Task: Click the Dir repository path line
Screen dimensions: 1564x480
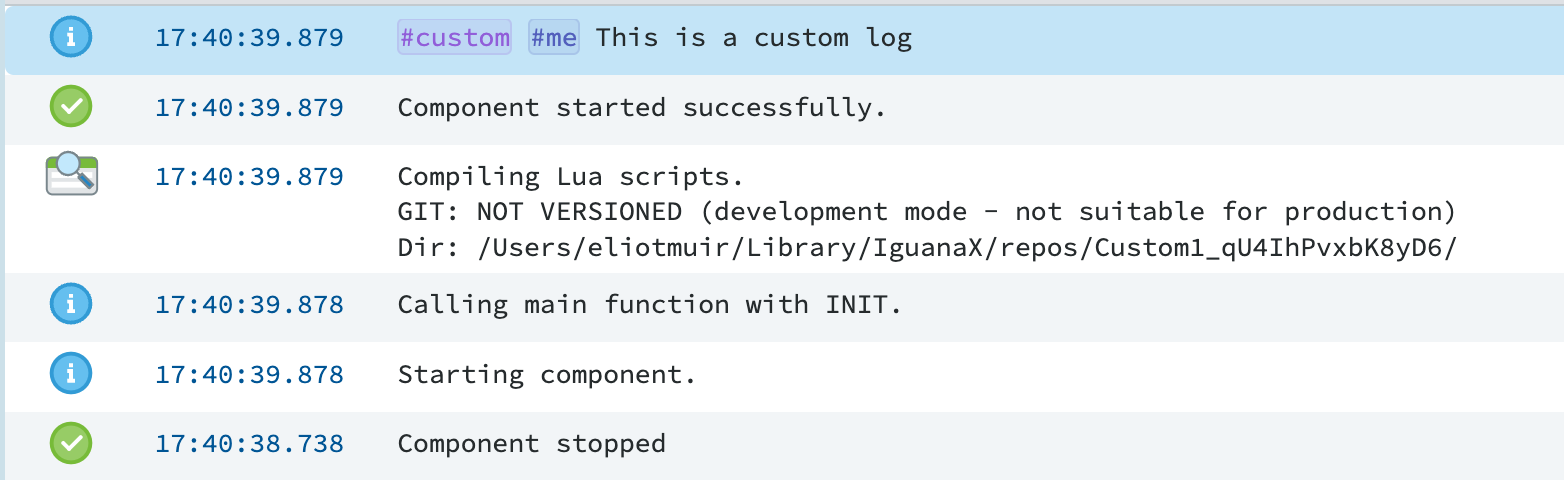Action: [x=927, y=248]
